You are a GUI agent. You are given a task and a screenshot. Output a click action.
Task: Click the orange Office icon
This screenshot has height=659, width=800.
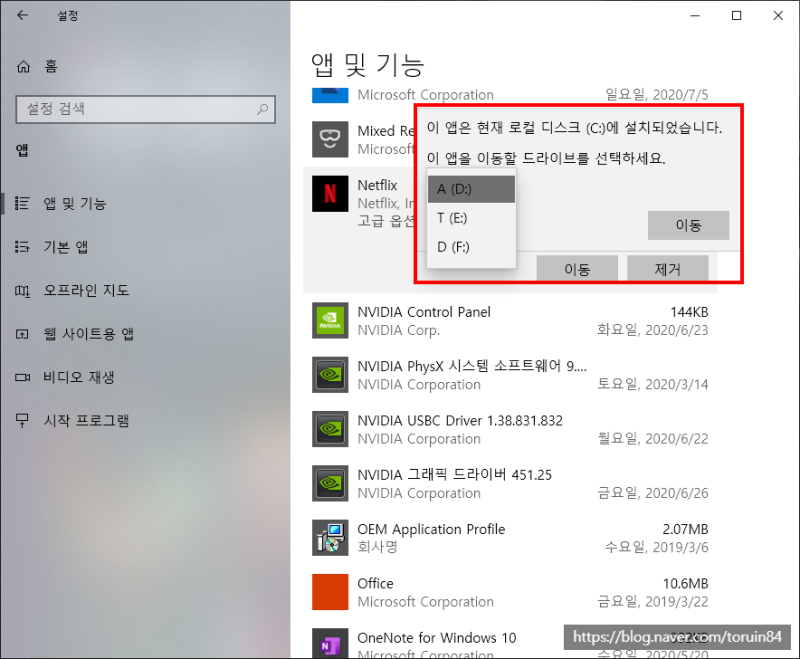330,592
